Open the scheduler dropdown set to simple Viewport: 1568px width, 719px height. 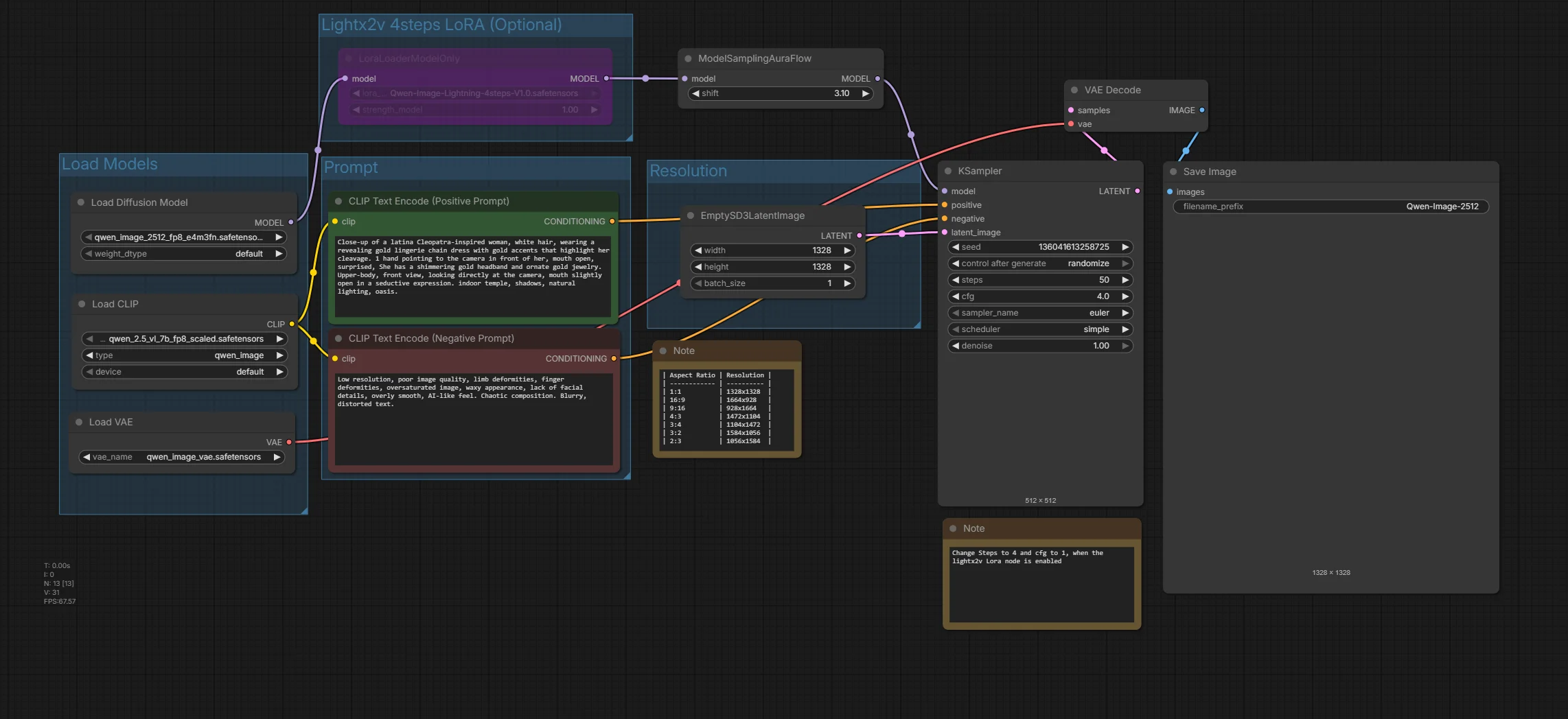click(1040, 329)
